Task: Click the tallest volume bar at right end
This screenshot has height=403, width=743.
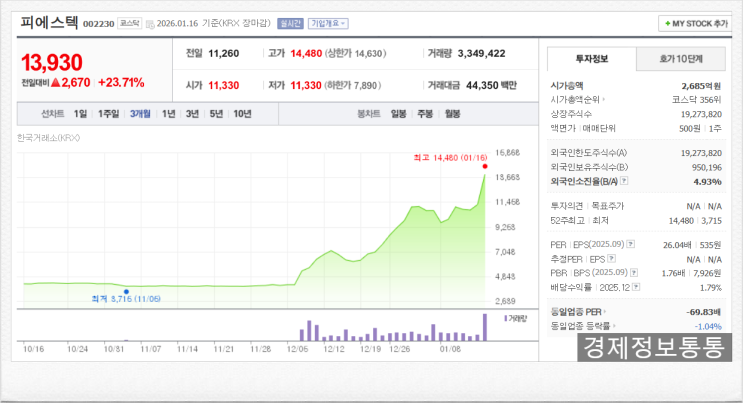Action: (x=485, y=327)
